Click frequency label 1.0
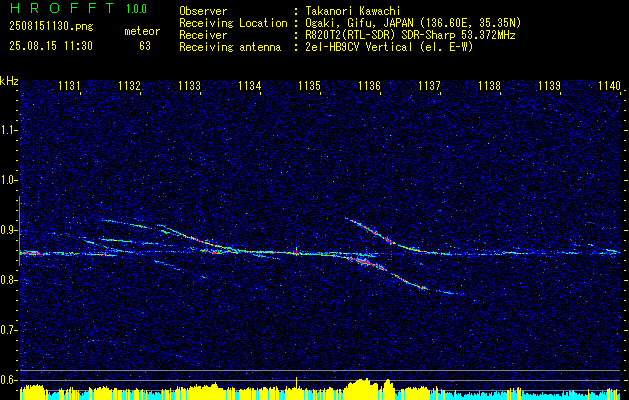Screen dimensions: 629x400 [8, 181]
